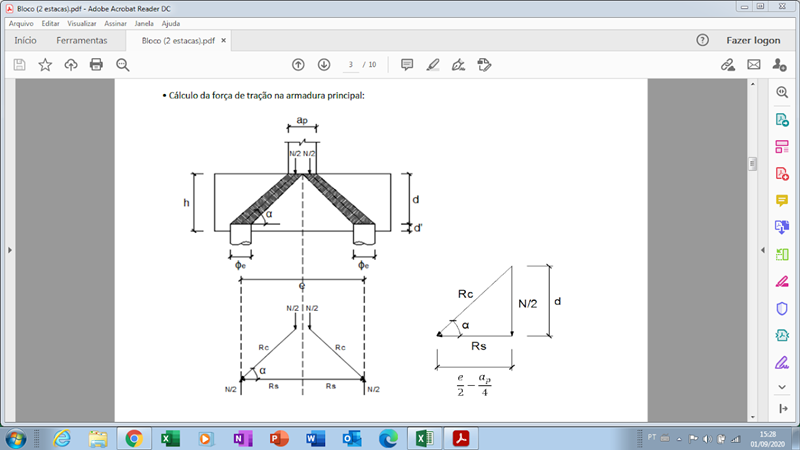
Task: Click the volume speaker tray icon
Action: pos(707,439)
